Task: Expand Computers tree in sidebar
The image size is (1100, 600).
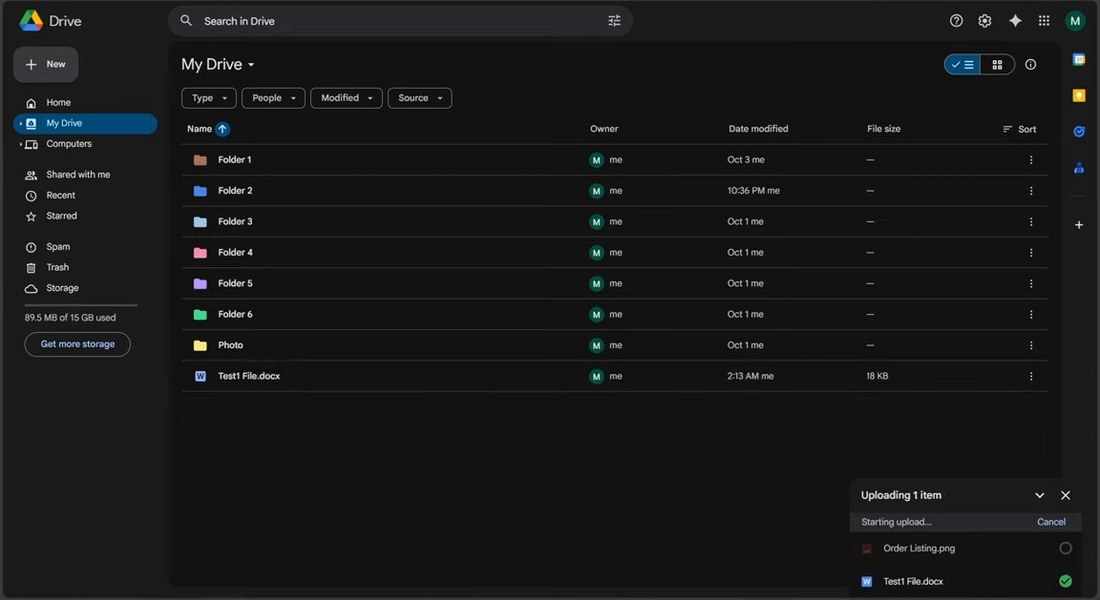Action: [20, 145]
